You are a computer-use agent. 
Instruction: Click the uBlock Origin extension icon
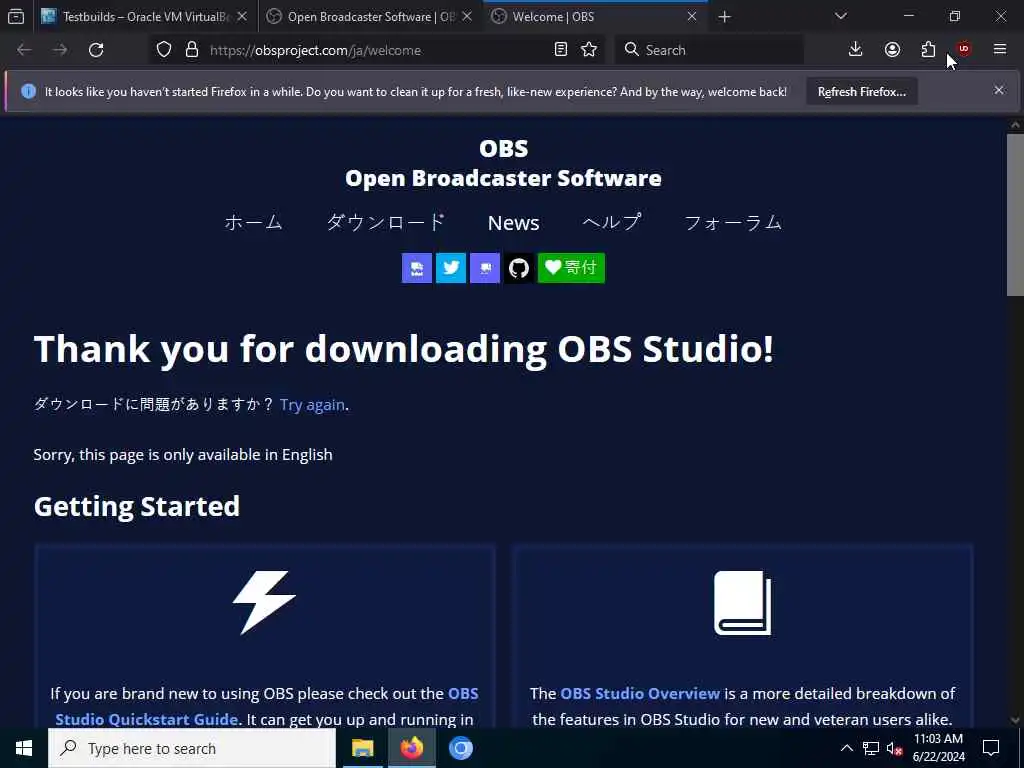click(x=963, y=50)
